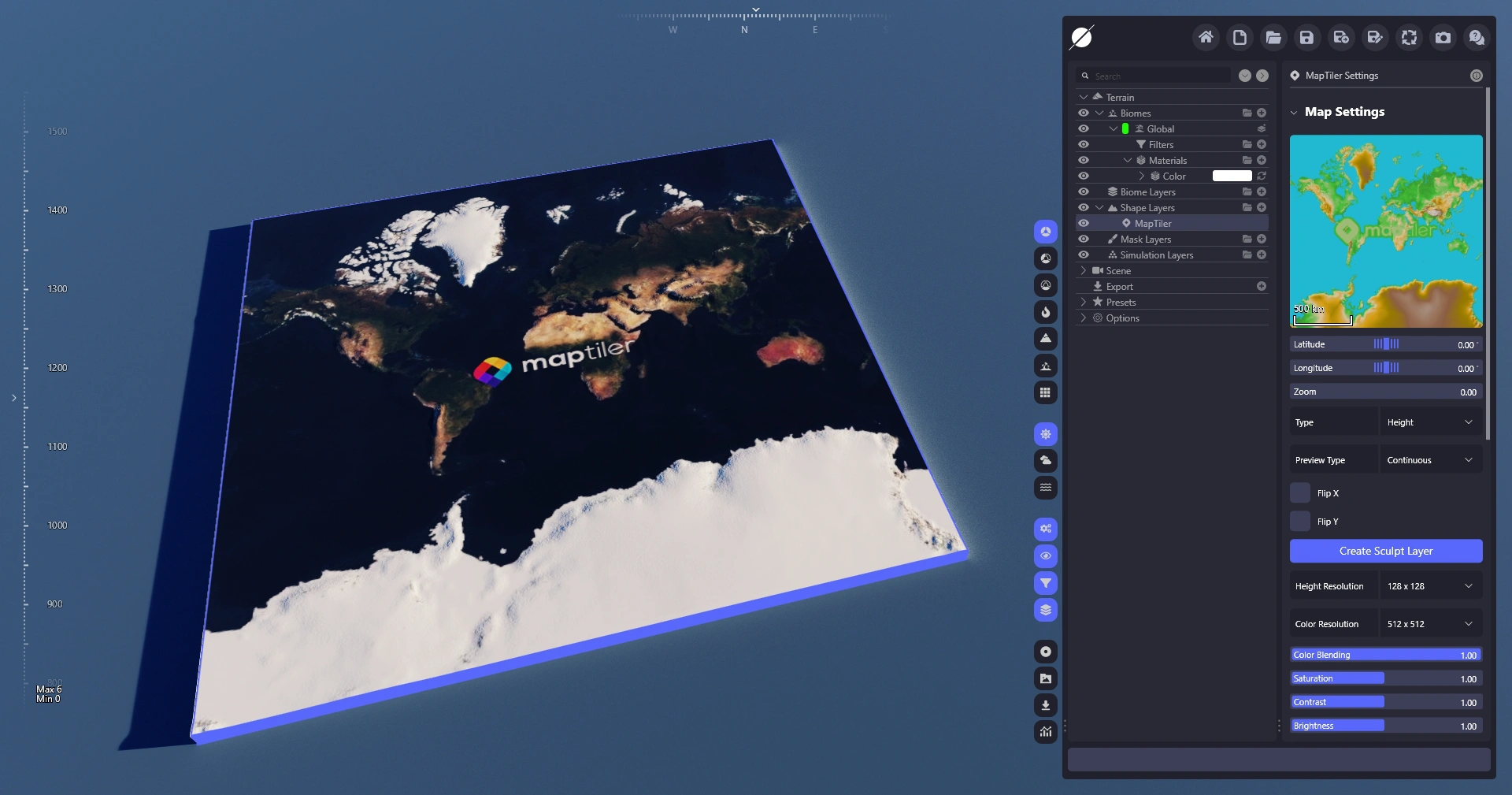Toggle visibility of Mask Layers
Screen dimensions: 1512x795
[1084, 239]
